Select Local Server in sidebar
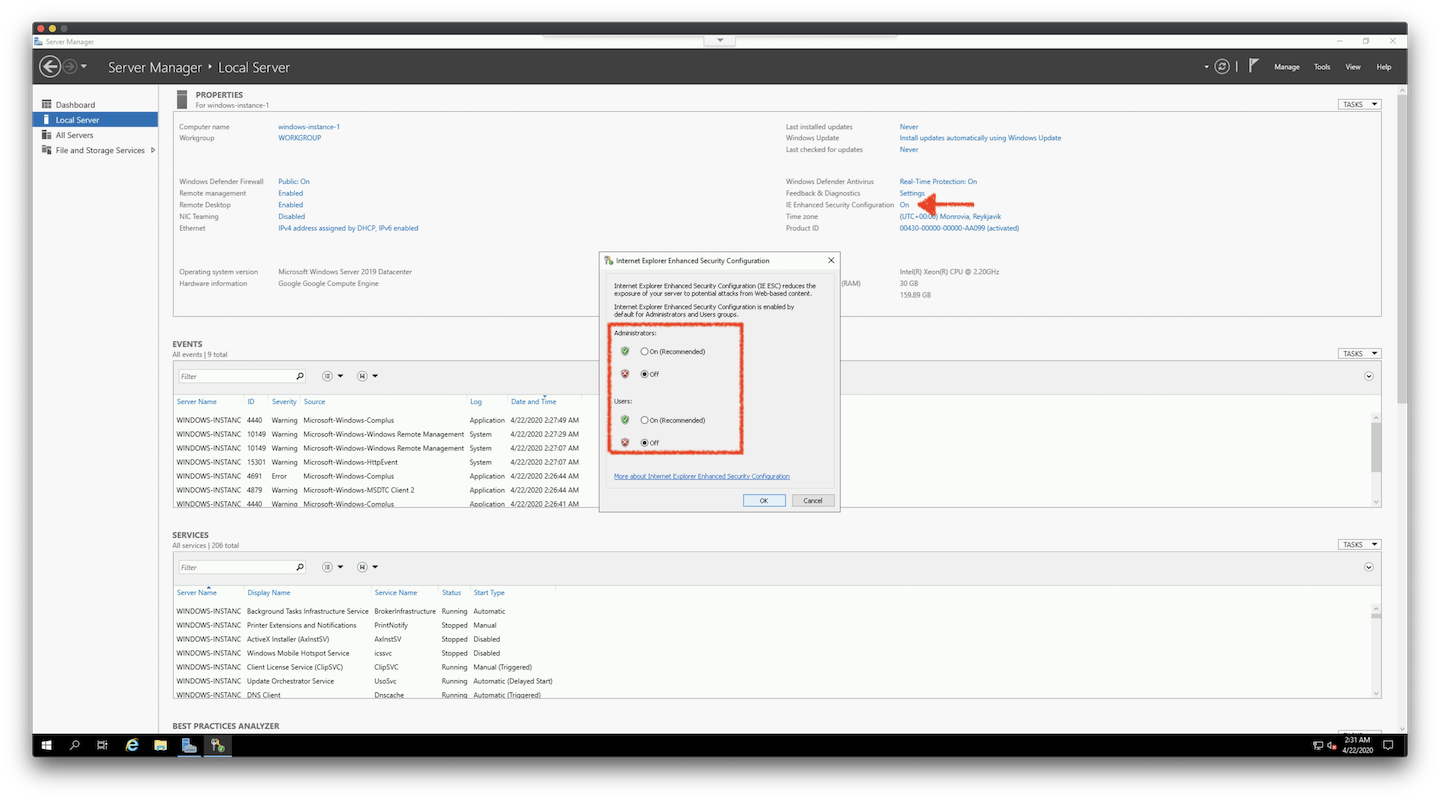Viewport: 1440px width, 800px height. 95,120
